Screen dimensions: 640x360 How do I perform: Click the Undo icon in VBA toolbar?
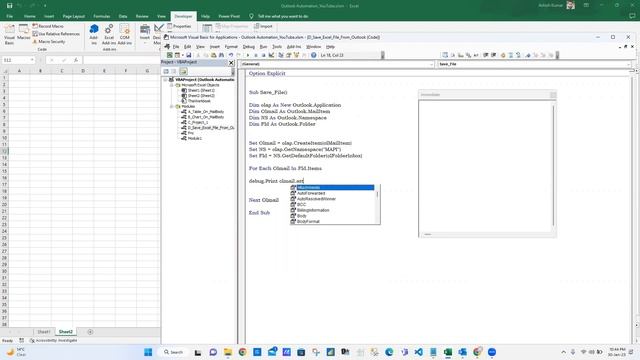pos(231,55)
